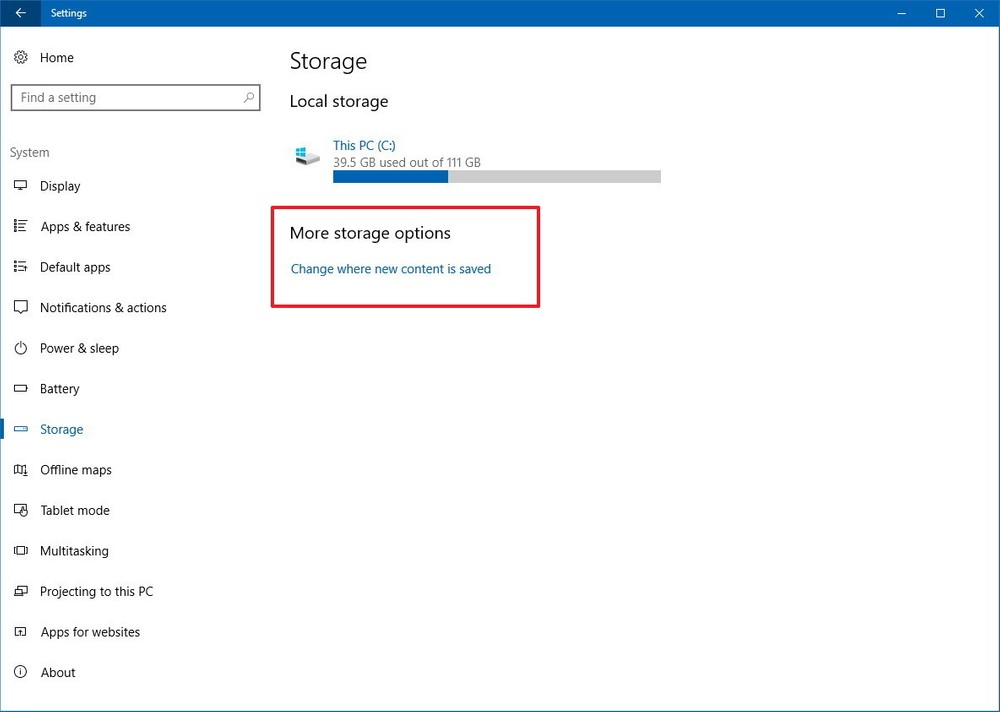Click Change where new content is saved
The width and height of the screenshot is (1000, 712).
point(391,269)
